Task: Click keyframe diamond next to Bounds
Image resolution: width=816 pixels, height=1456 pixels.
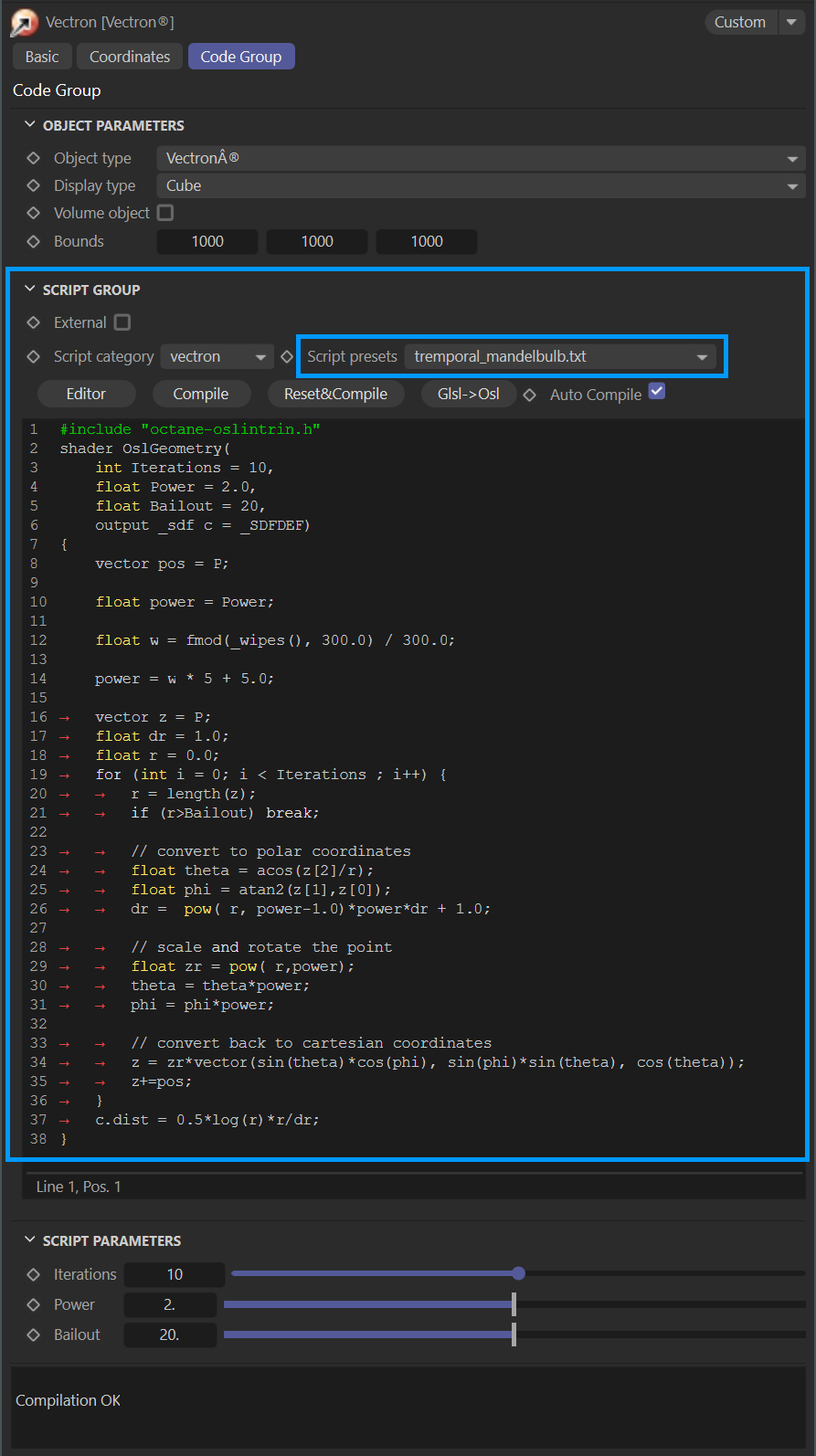Action: [x=34, y=241]
